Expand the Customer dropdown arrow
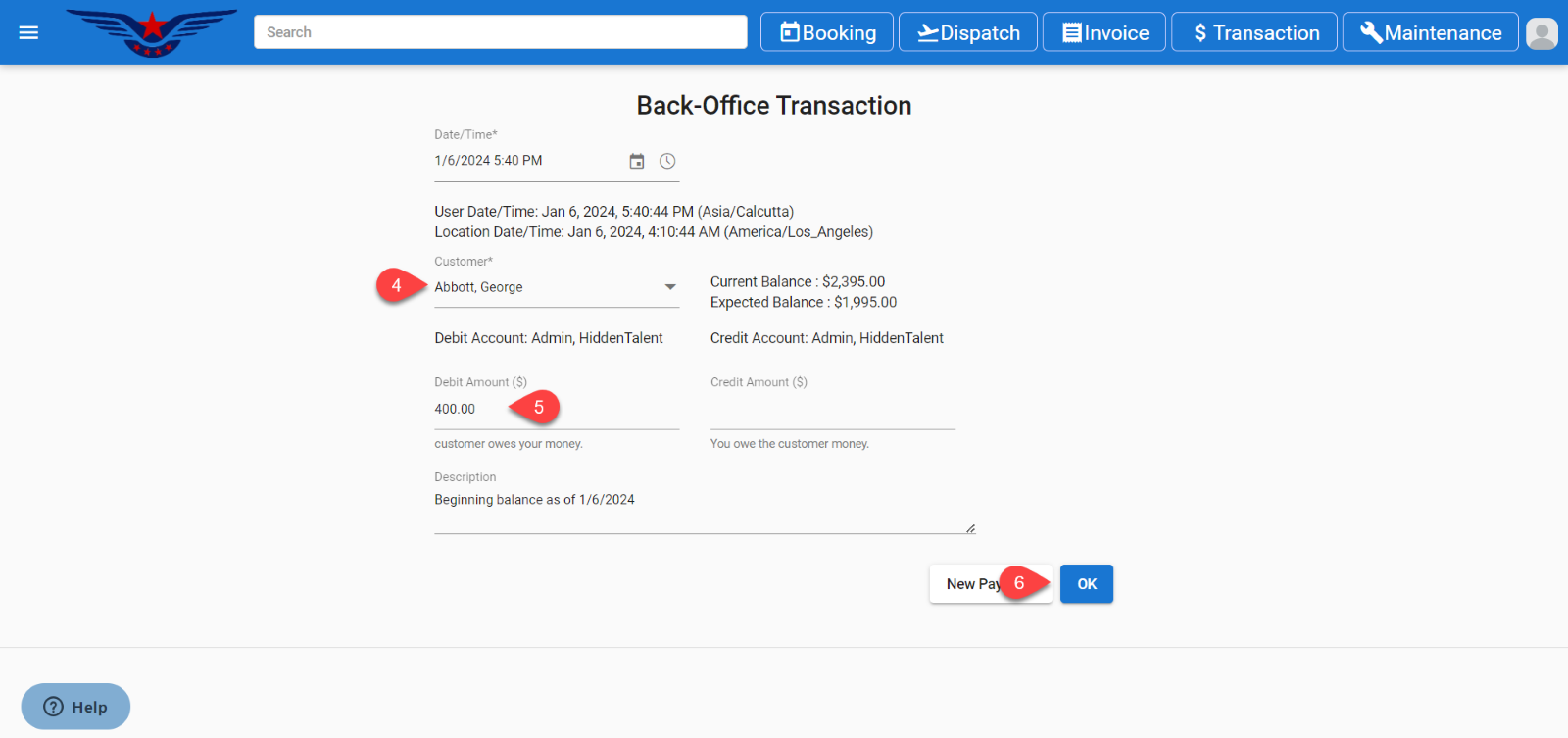 (670, 287)
